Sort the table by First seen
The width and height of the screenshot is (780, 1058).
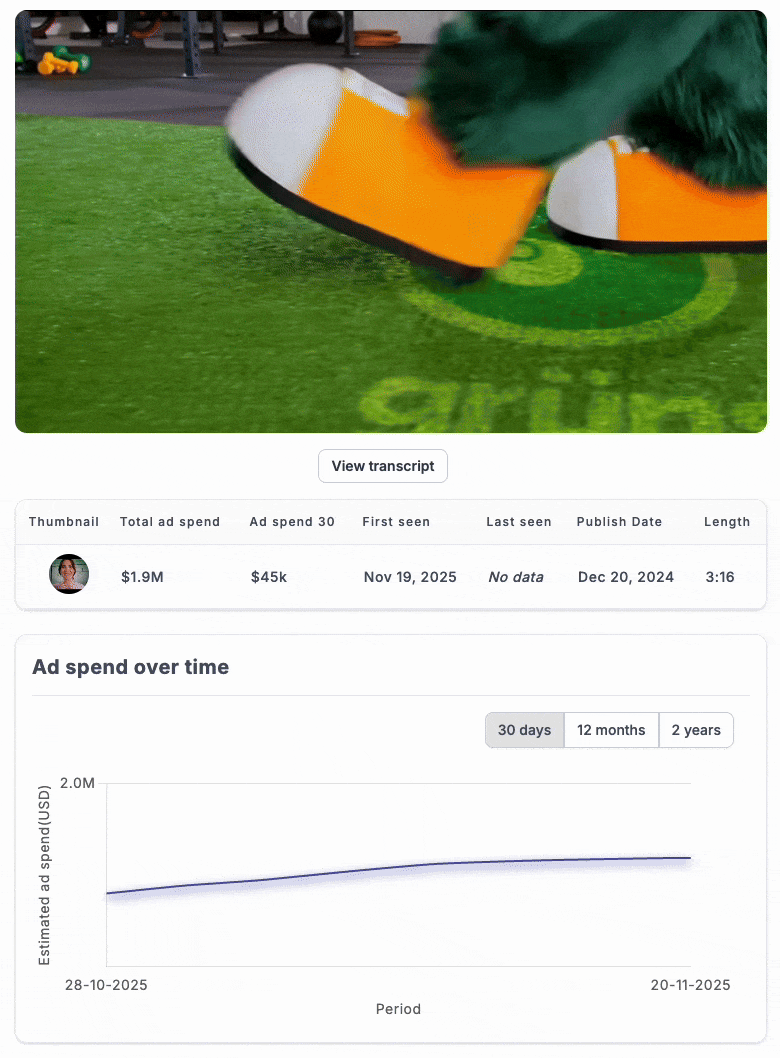pos(395,522)
